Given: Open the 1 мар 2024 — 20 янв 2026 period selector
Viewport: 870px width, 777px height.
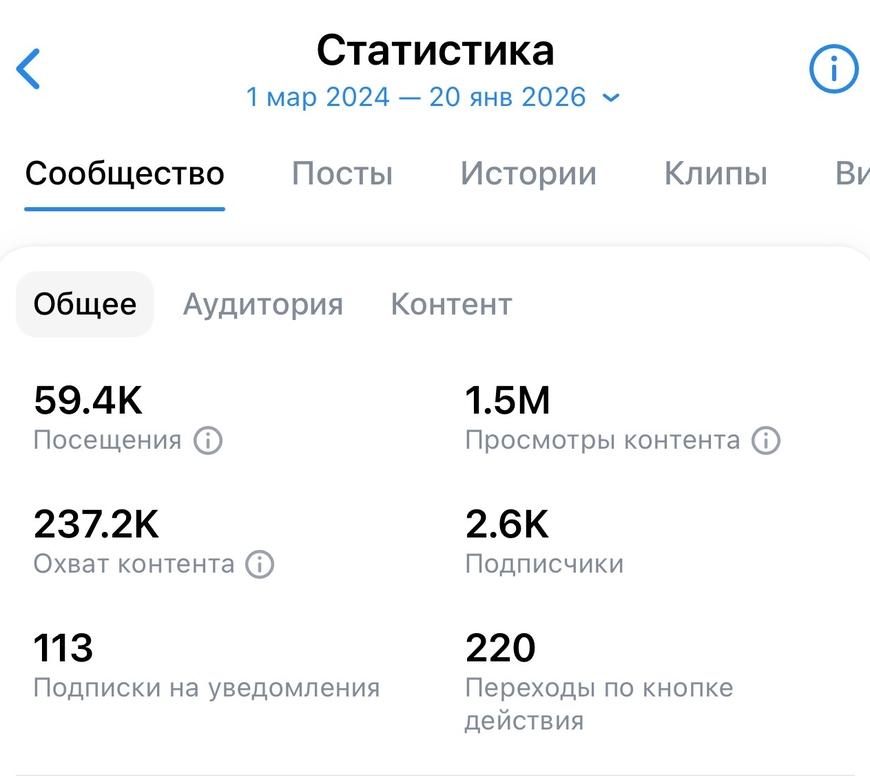Looking at the screenshot, I should [x=416, y=97].
